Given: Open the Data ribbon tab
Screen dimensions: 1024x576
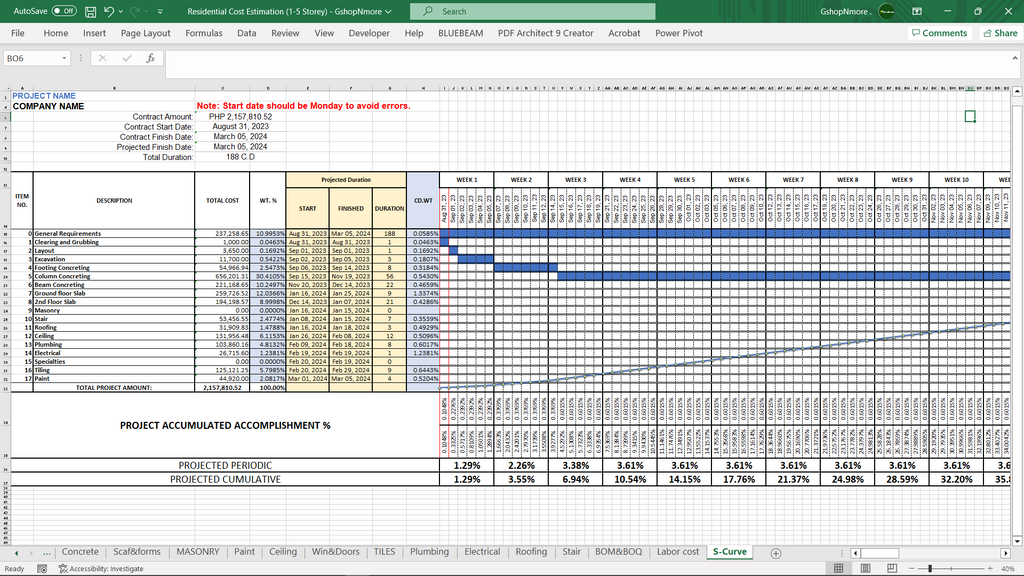Looking at the screenshot, I should pos(246,33).
